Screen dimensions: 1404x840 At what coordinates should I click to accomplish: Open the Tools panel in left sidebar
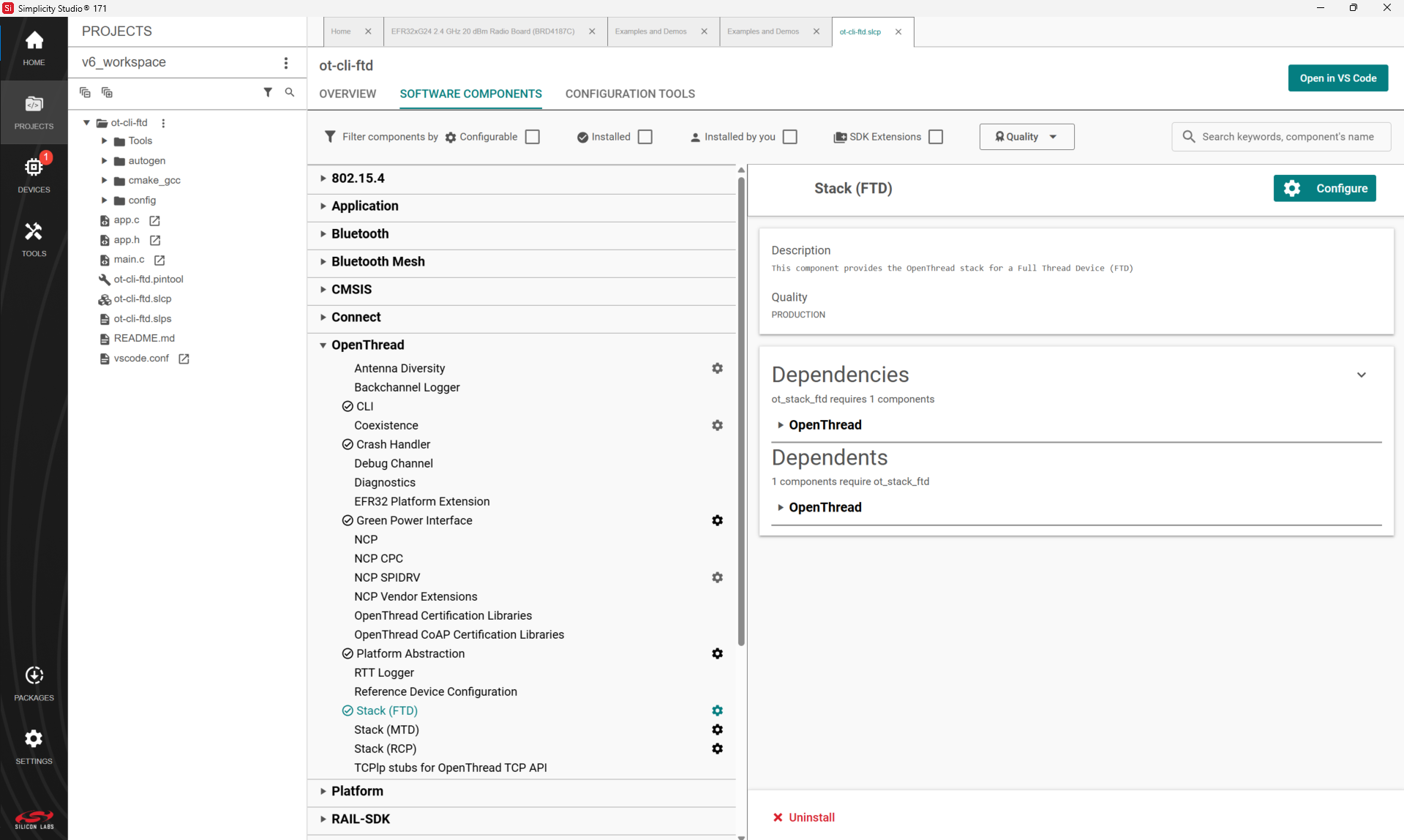34,238
